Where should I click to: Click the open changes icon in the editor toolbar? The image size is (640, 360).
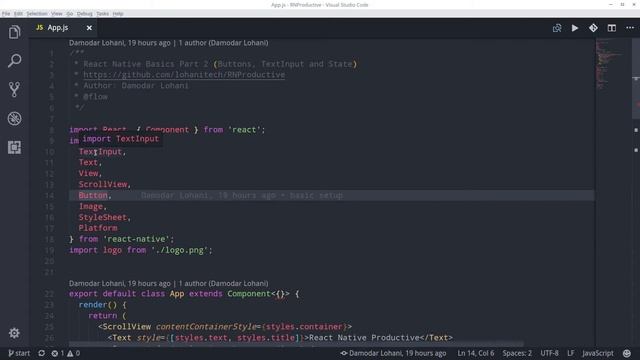click(557, 28)
